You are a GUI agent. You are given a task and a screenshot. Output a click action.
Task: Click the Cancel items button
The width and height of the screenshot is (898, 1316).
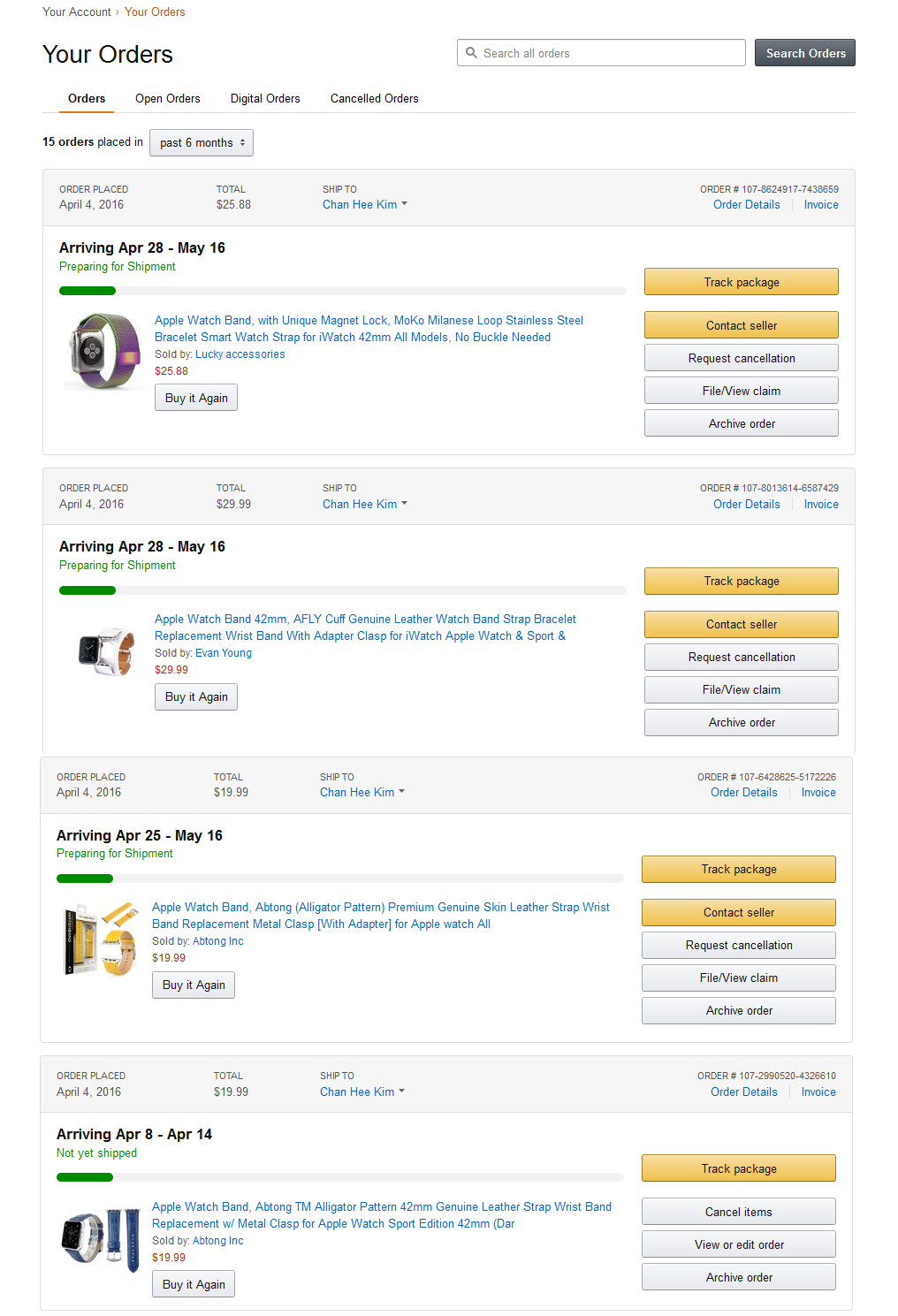(738, 1212)
